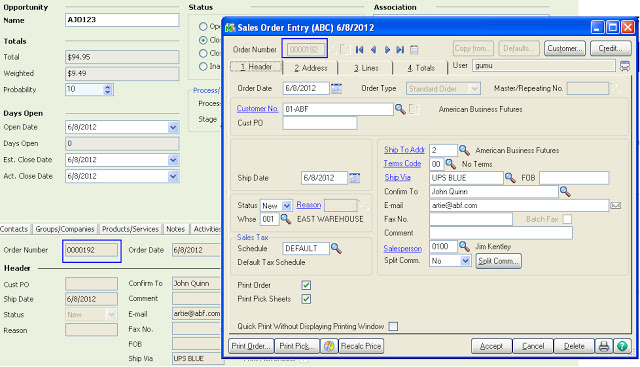Viewport: 640px width, 367px height.
Task: Expand Split Comm. No dropdown
Action: pos(465,260)
